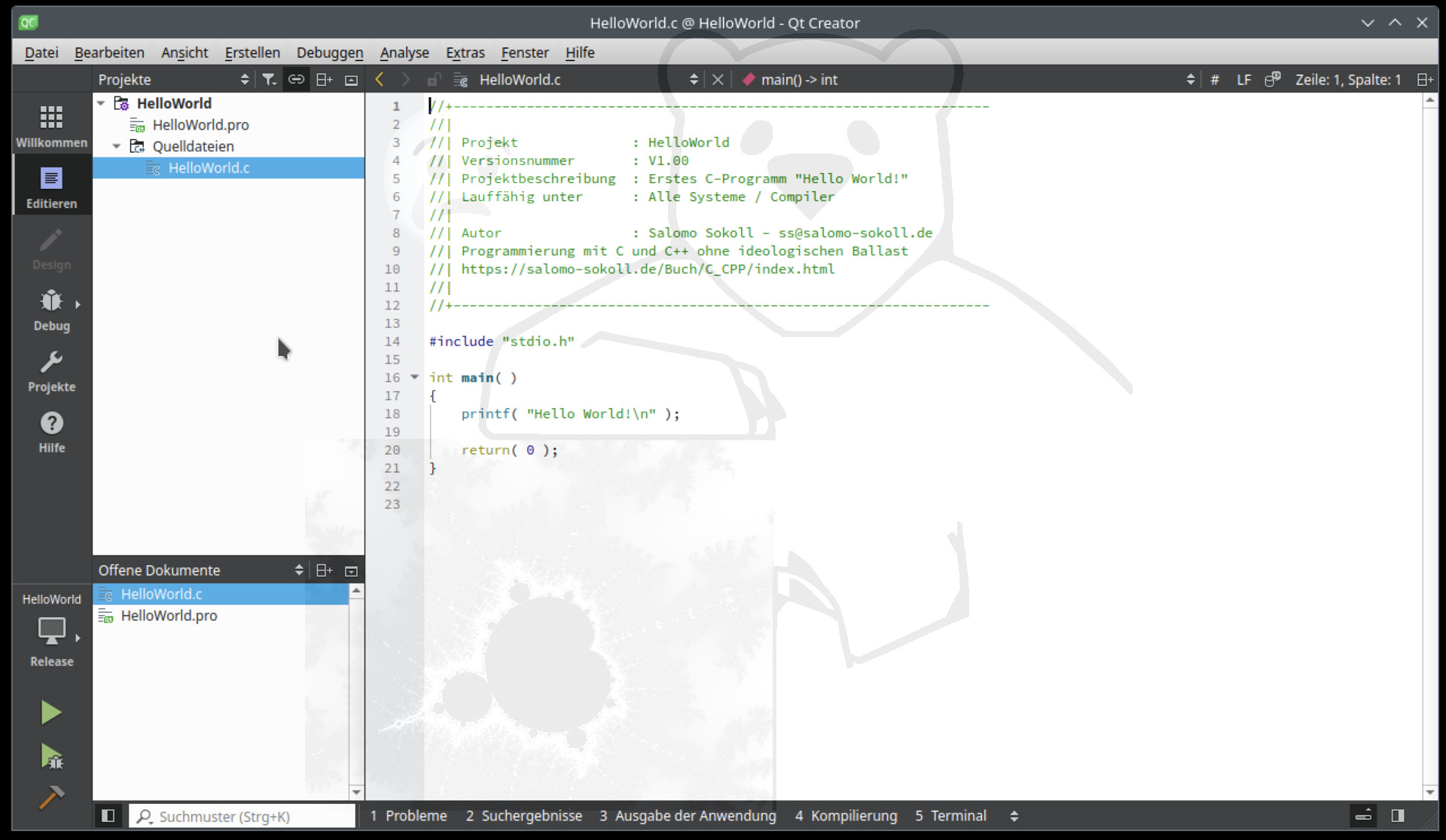
Task: Open the Analyse menu
Action: [404, 53]
